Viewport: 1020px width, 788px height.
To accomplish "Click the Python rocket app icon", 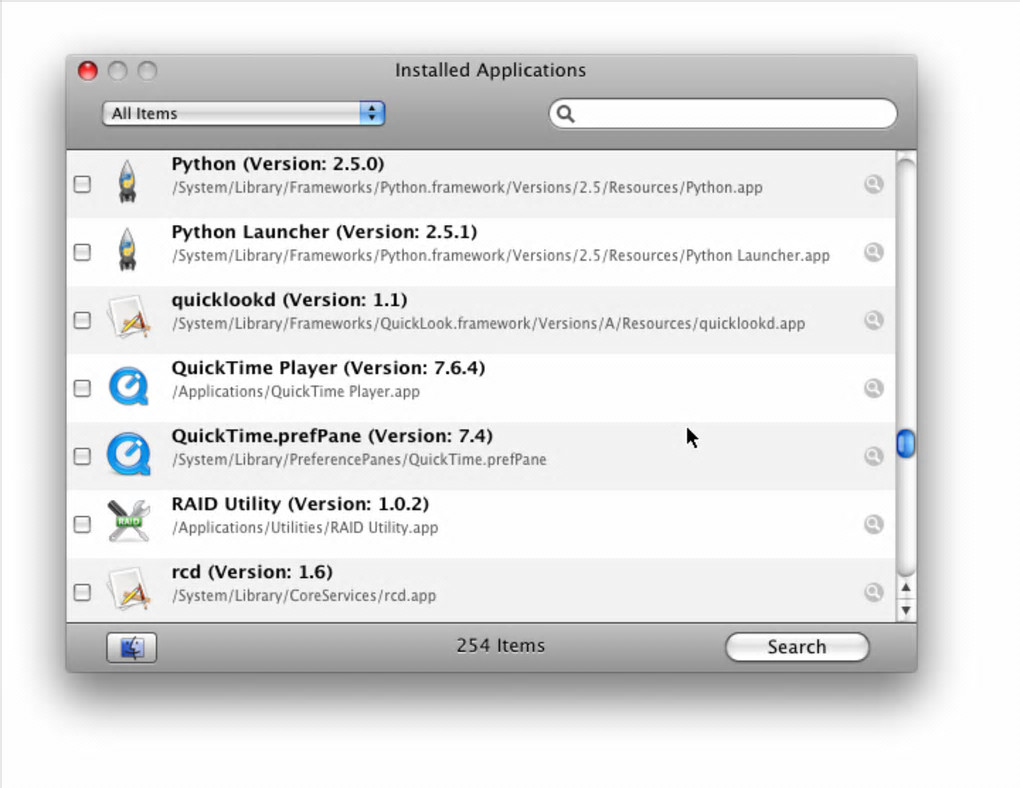I will [x=128, y=182].
